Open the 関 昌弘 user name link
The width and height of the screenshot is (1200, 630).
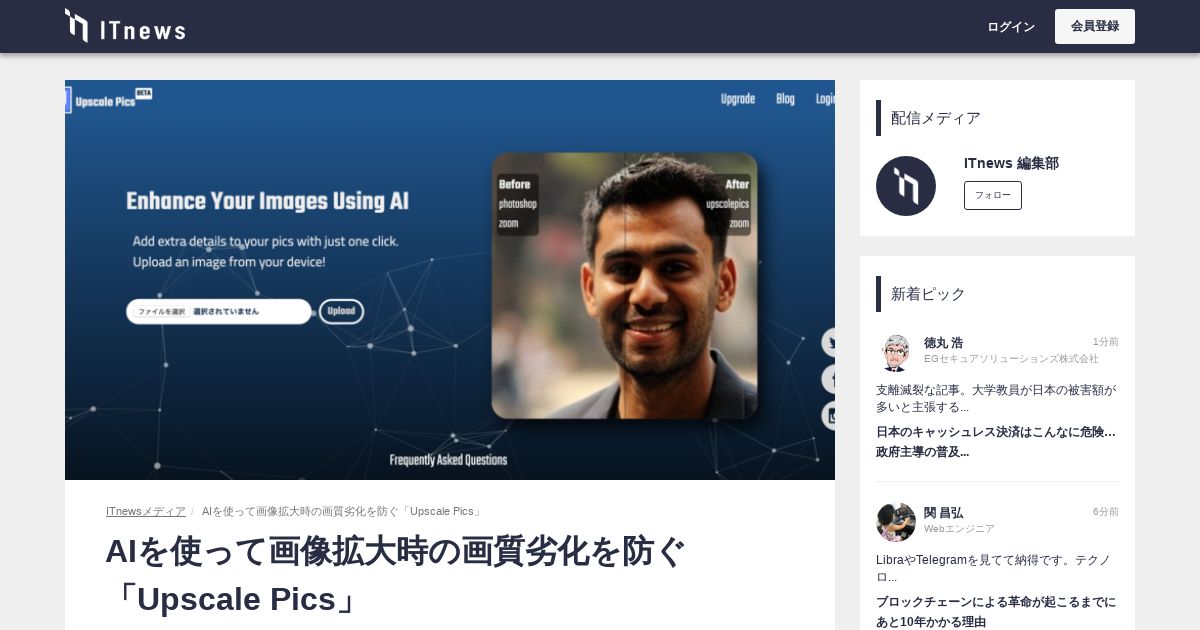click(x=943, y=512)
